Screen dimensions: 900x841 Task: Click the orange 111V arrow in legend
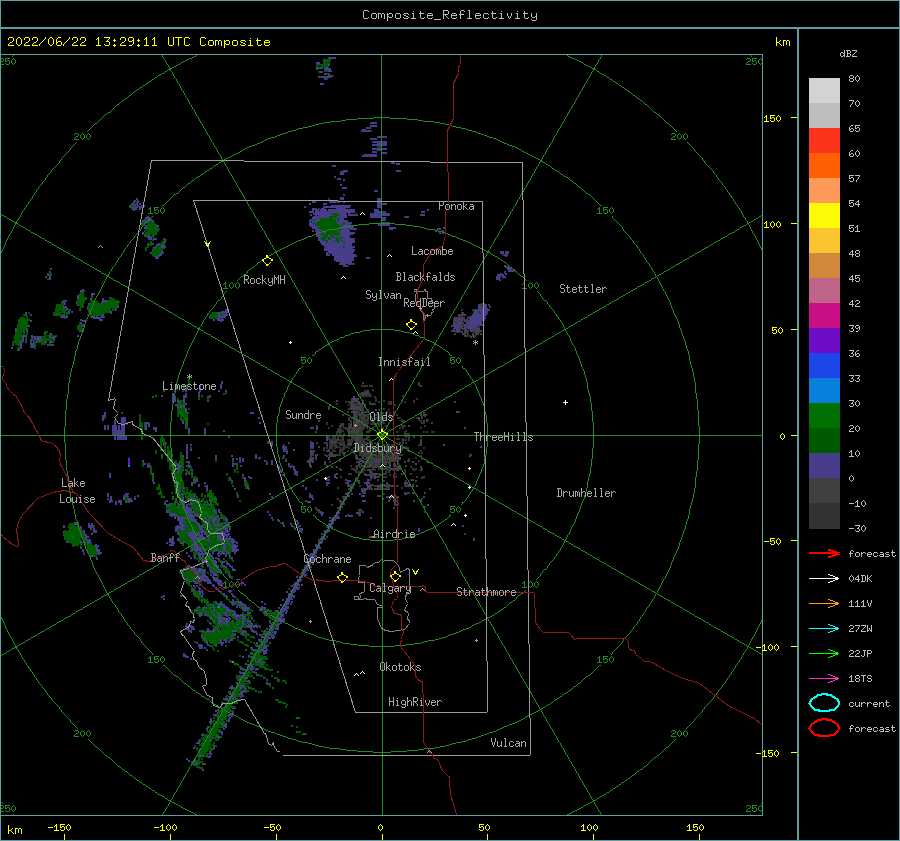coord(824,603)
